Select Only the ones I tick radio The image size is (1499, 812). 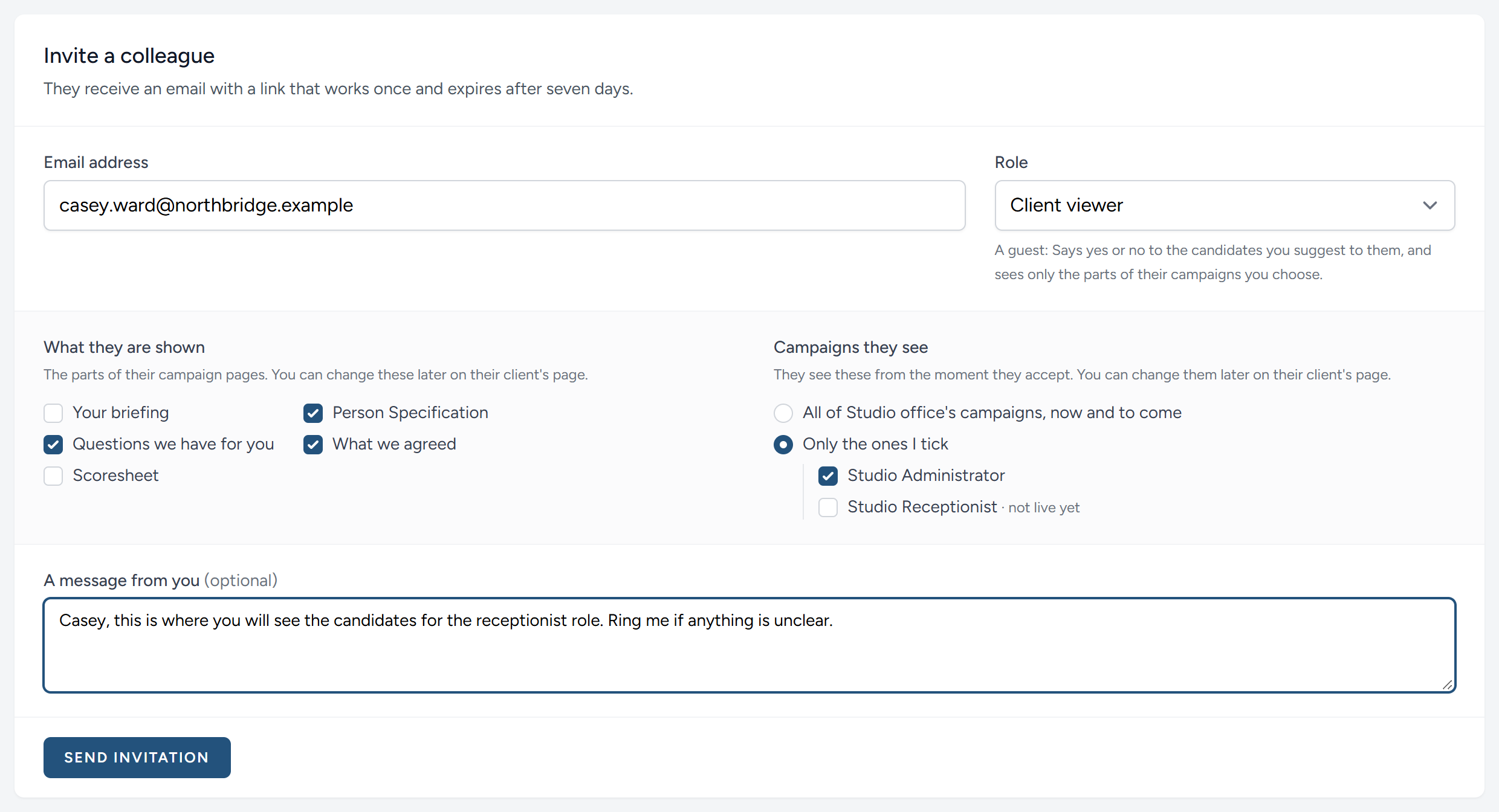pos(783,445)
